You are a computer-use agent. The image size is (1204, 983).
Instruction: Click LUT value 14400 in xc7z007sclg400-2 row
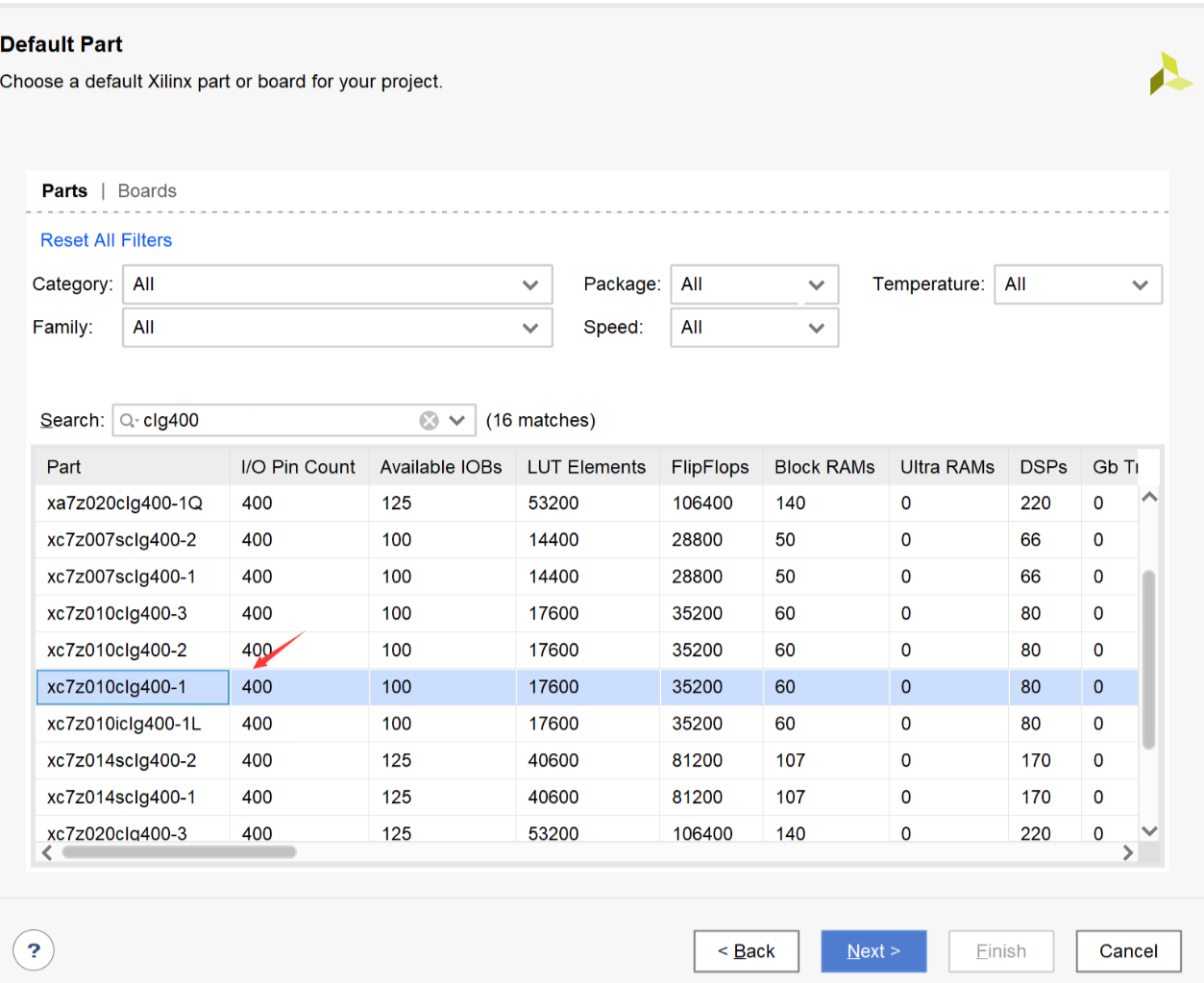pos(553,540)
